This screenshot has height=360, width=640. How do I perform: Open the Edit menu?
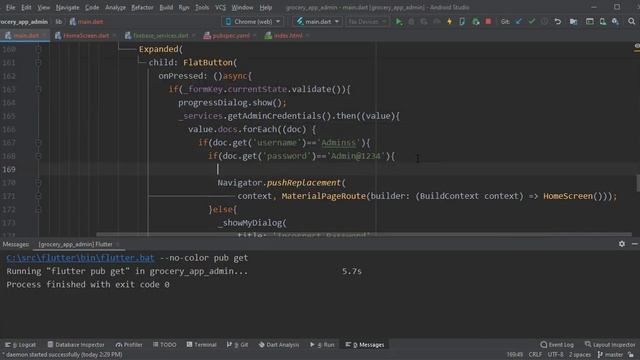tap(26, 7)
